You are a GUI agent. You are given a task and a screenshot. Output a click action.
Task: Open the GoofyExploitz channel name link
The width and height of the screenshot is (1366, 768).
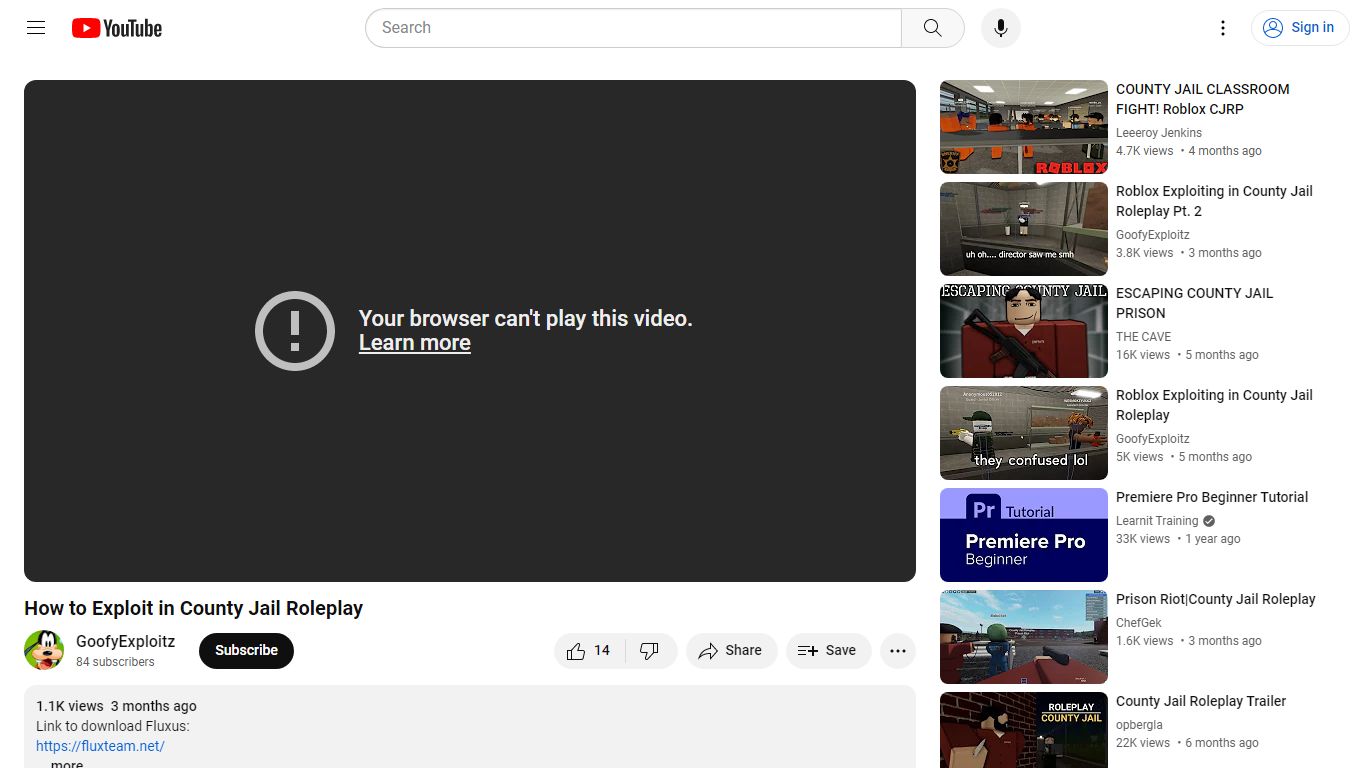pyautogui.click(x=126, y=642)
